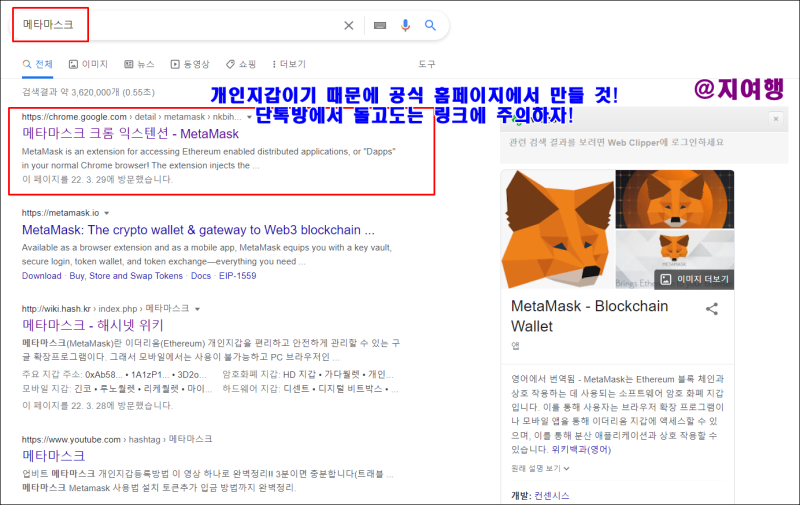The image size is (800, 505).
Task: Click the MetaMask - Blockchain Wallet panel title
Action: click(x=590, y=316)
